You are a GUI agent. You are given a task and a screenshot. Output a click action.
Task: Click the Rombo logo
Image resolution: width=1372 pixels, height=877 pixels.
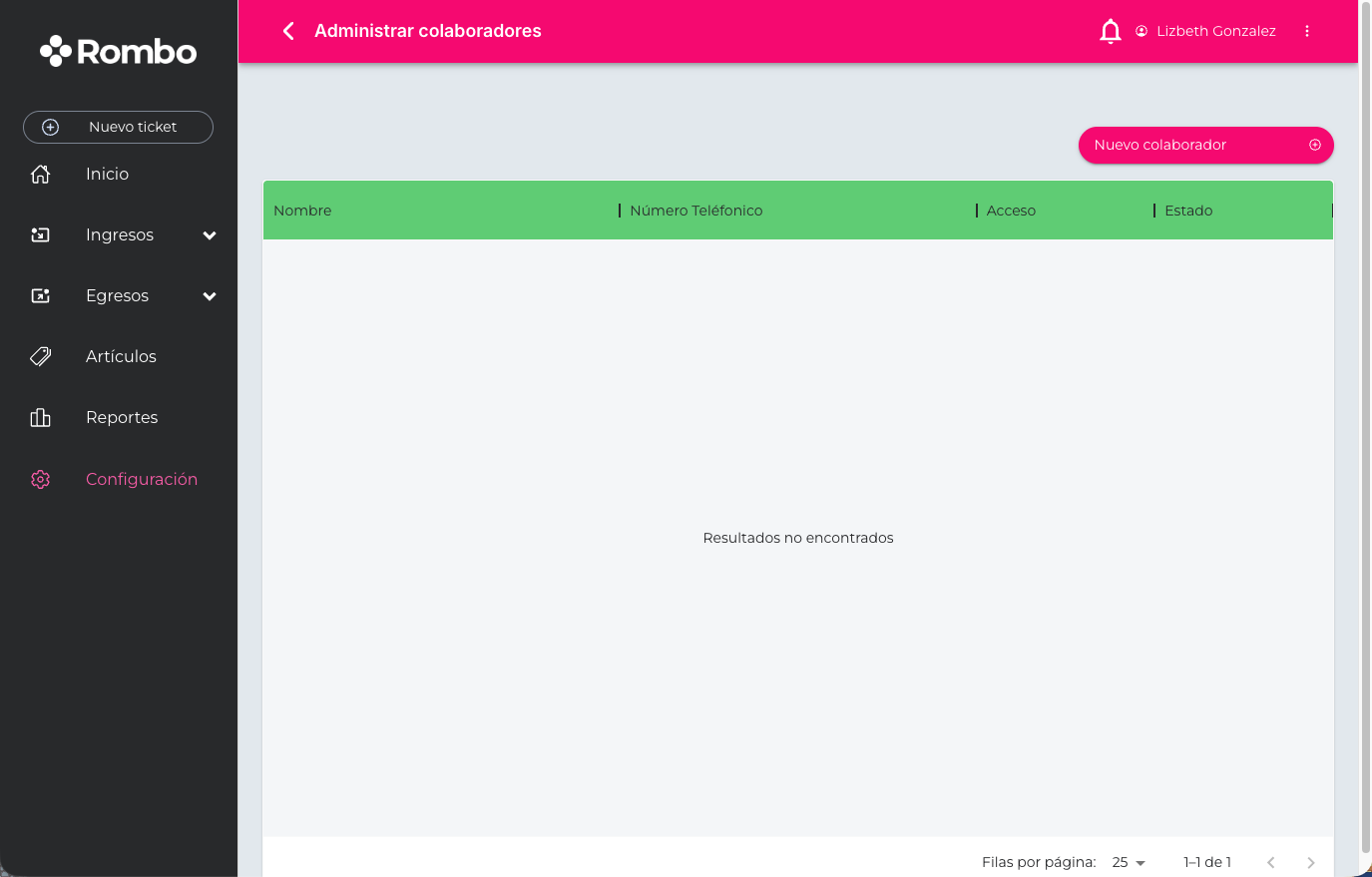[119, 51]
